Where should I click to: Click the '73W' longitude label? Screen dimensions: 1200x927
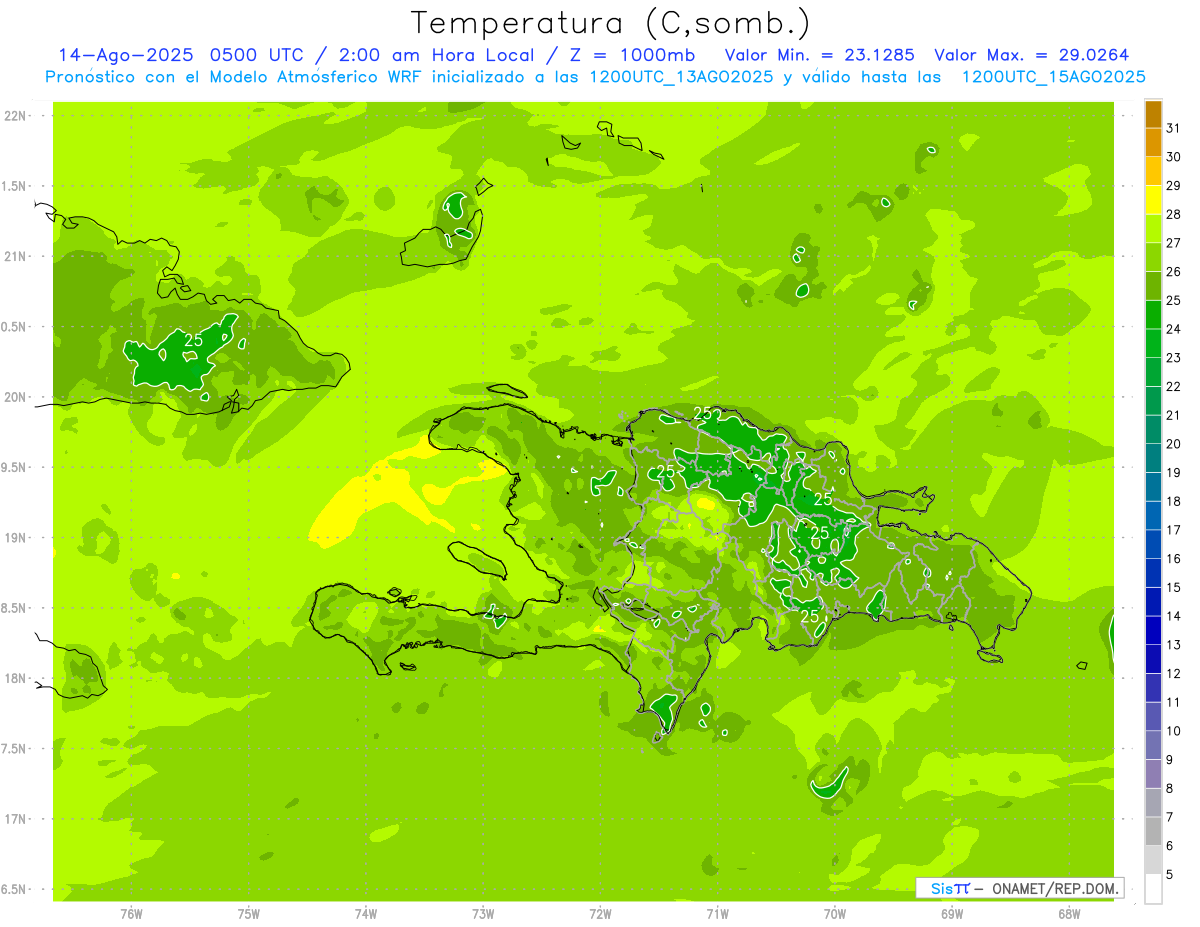click(483, 914)
